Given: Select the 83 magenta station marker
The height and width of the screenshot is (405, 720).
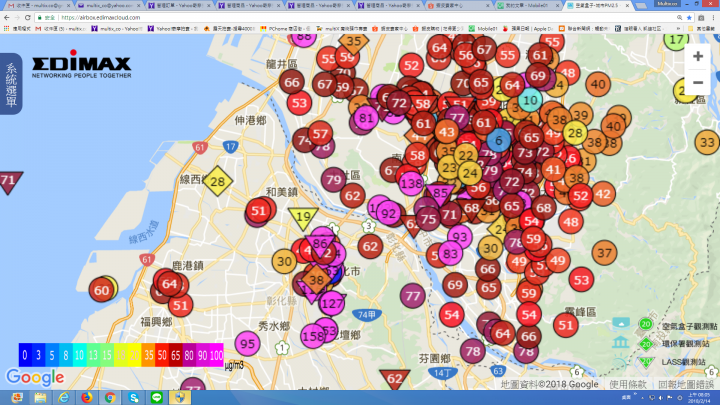Looking at the screenshot, I should (x=450, y=253).
